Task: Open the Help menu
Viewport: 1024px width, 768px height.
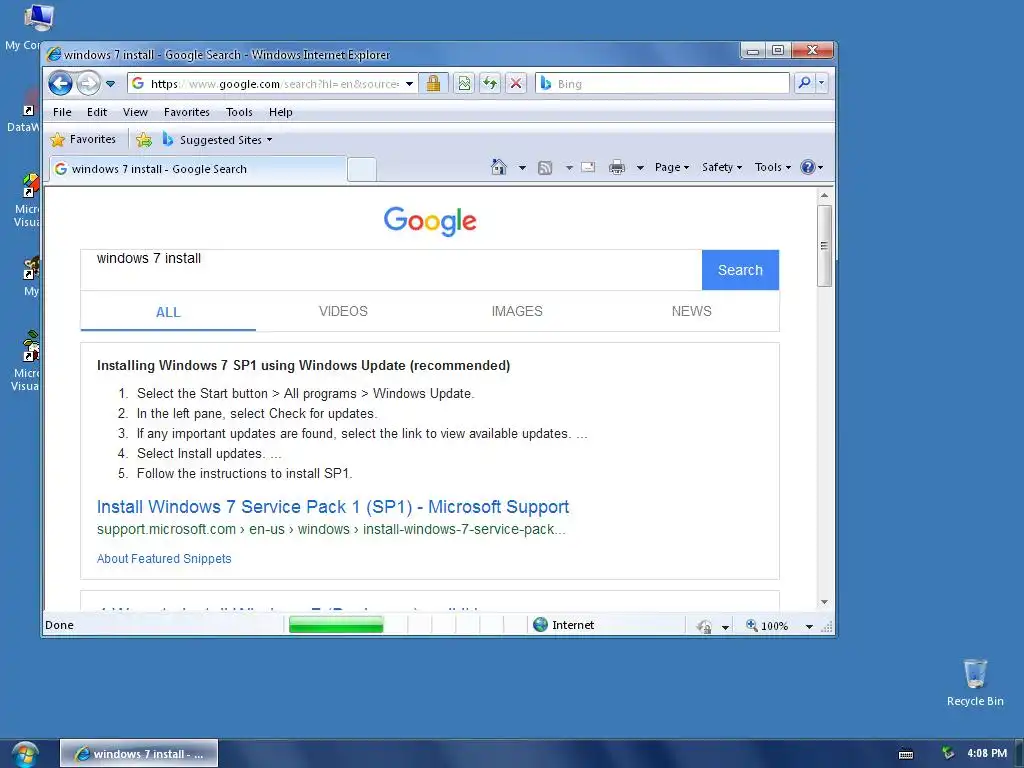Action: click(x=281, y=112)
